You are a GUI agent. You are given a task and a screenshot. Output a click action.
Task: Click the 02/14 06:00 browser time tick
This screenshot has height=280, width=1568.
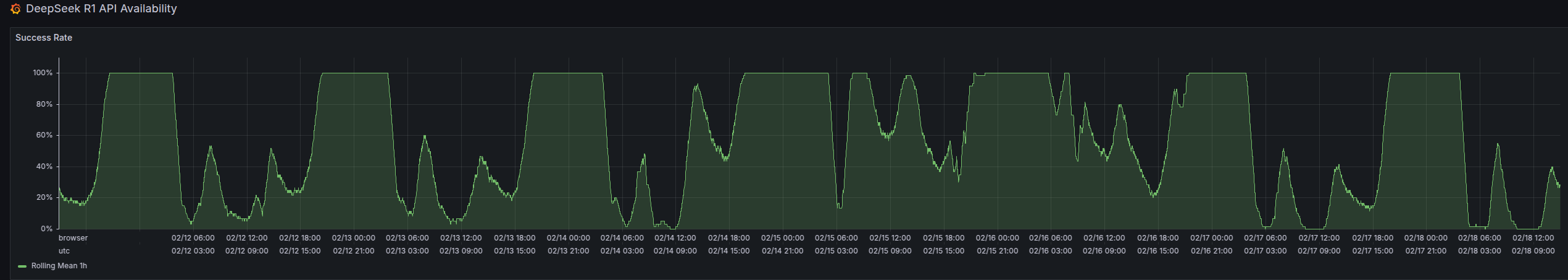click(622, 238)
